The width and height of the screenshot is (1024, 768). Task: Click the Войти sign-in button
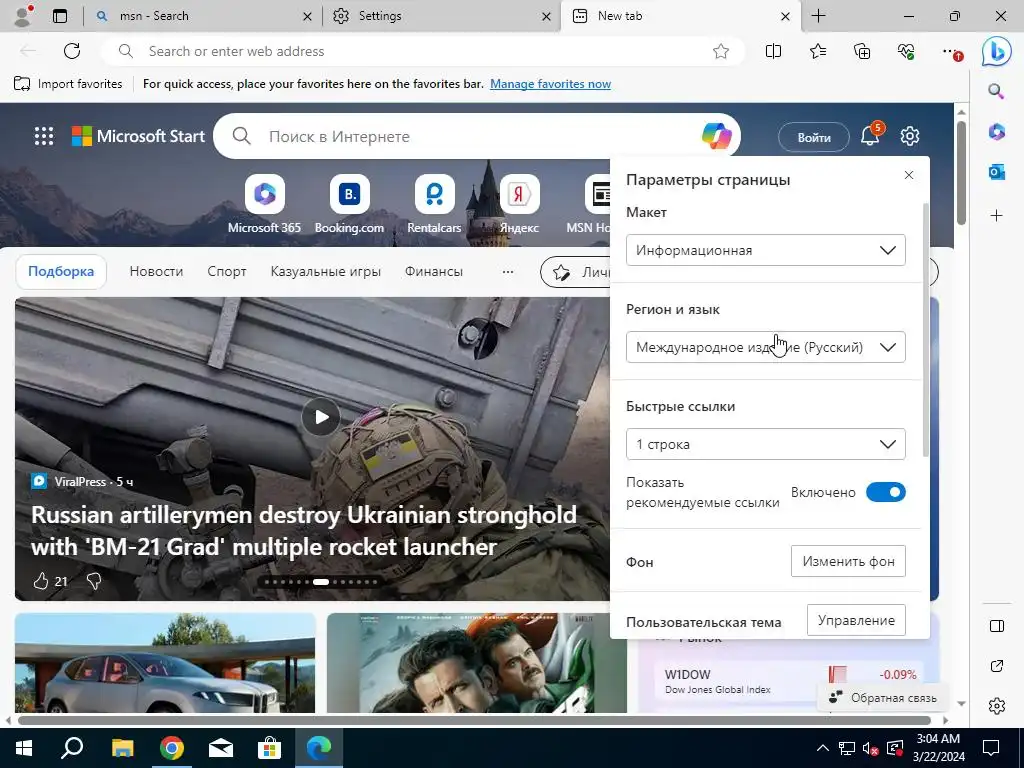point(814,137)
